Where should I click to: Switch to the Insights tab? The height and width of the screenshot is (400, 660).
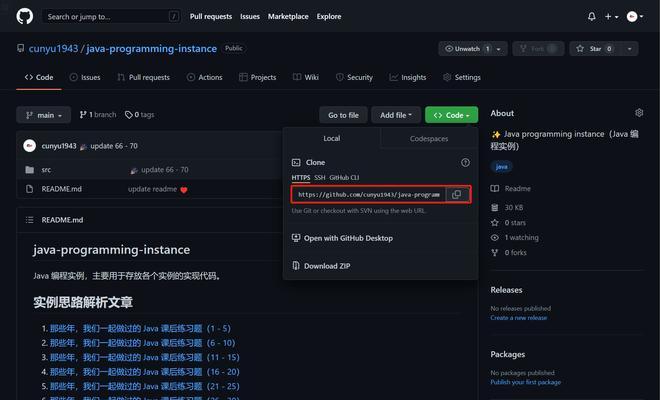pyautogui.click(x=408, y=77)
